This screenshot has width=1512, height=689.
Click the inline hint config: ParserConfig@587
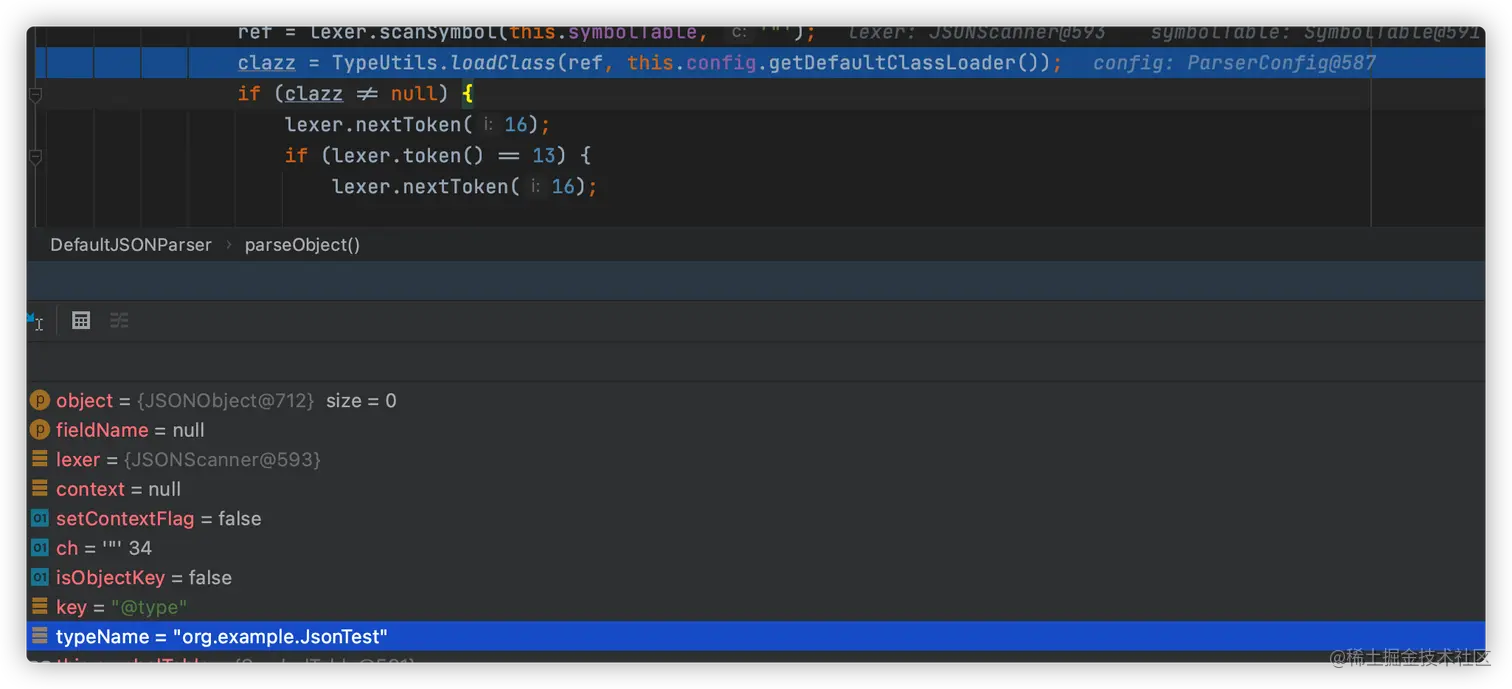point(1235,63)
